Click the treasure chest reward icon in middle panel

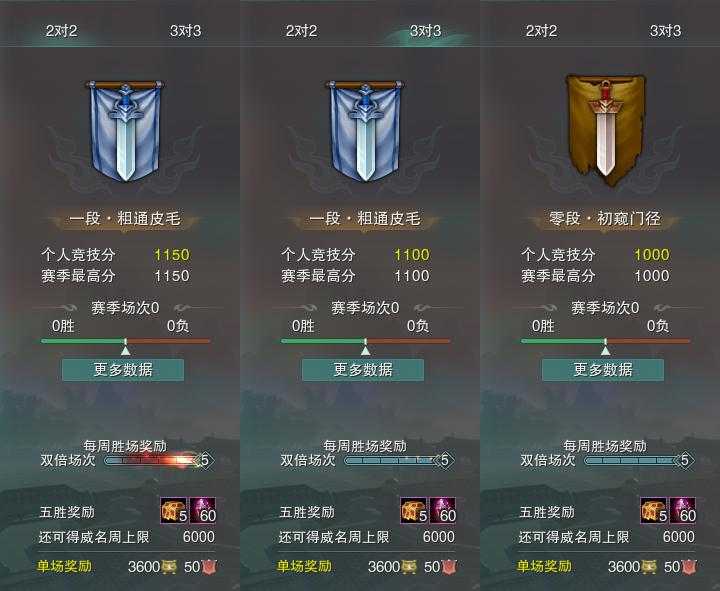coord(414,510)
